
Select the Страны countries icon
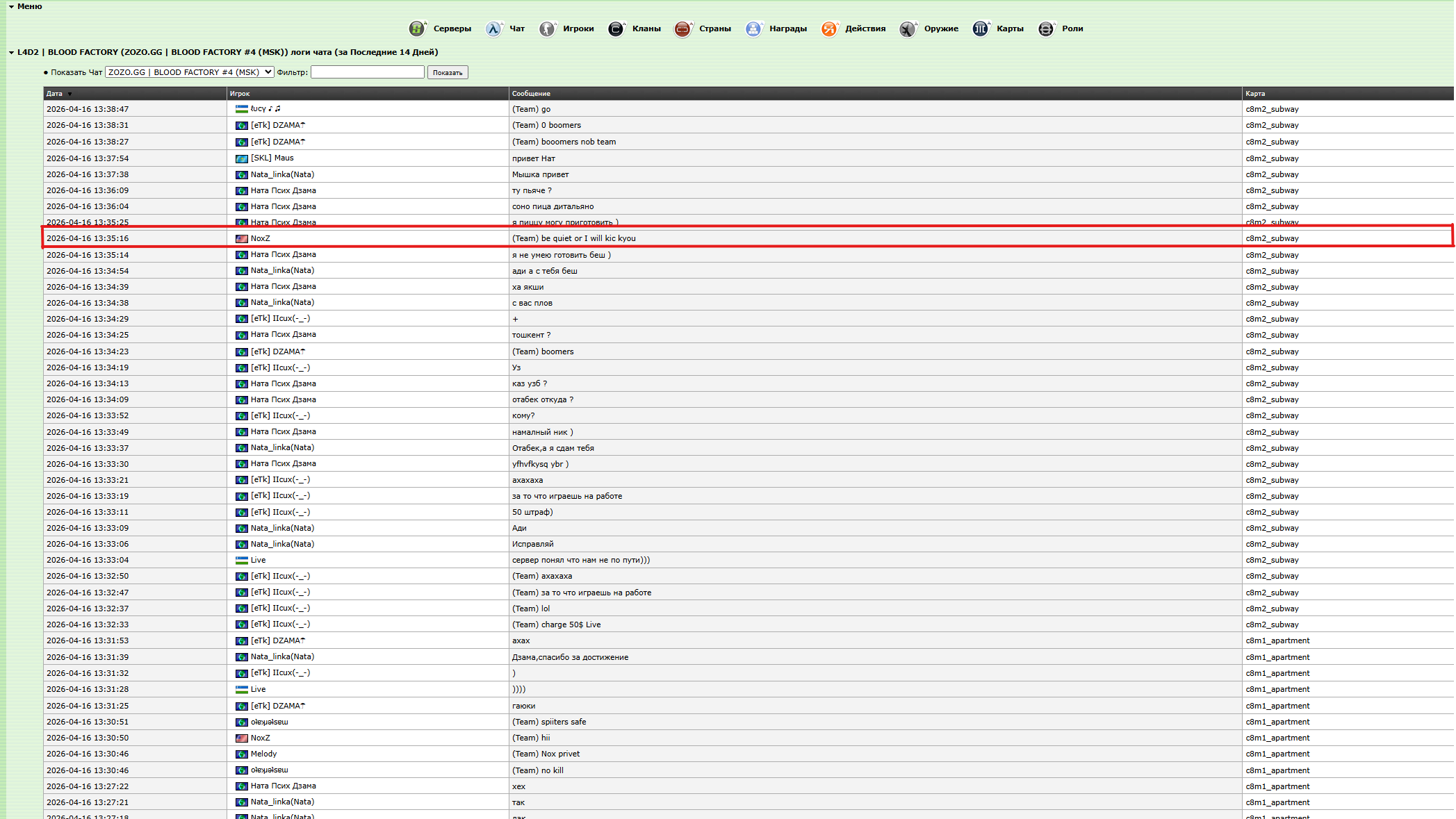pos(682,28)
